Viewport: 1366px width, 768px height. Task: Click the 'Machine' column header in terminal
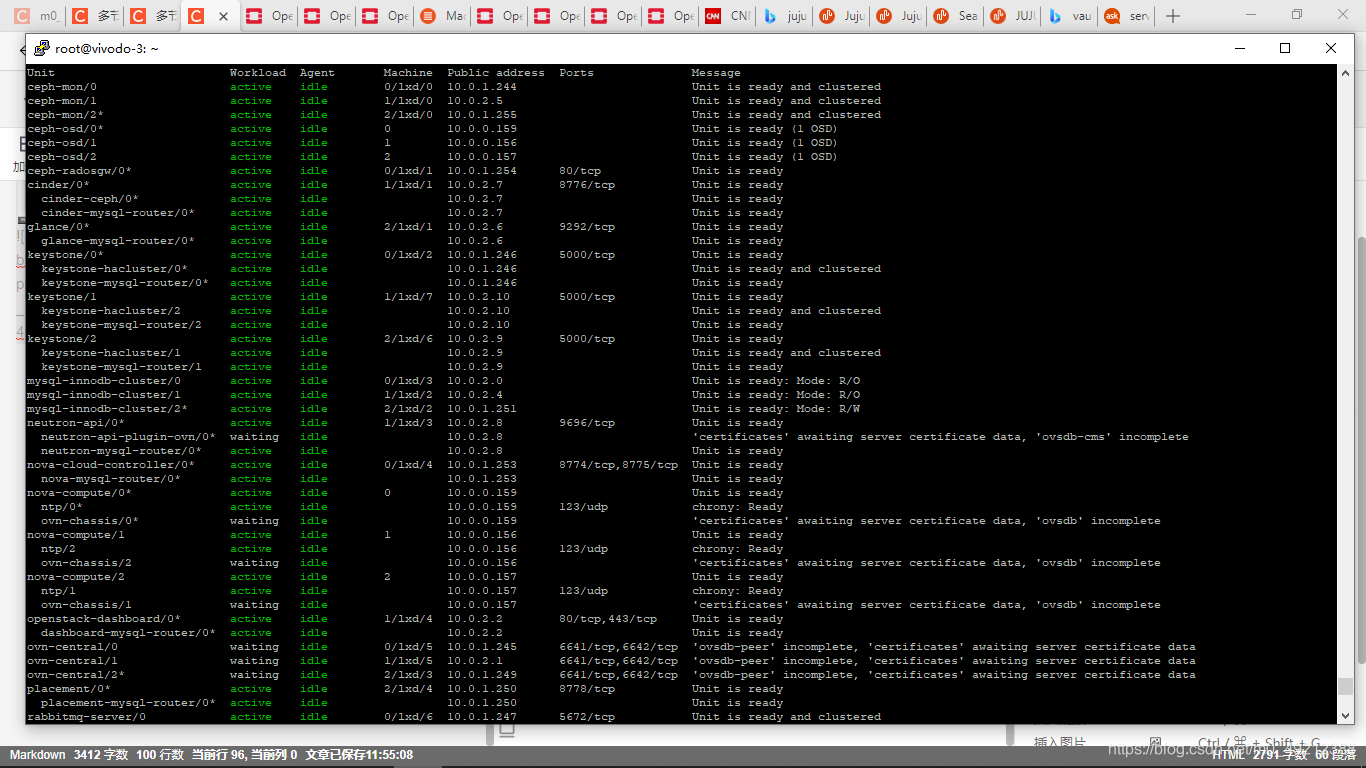click(x=408, y=73)
